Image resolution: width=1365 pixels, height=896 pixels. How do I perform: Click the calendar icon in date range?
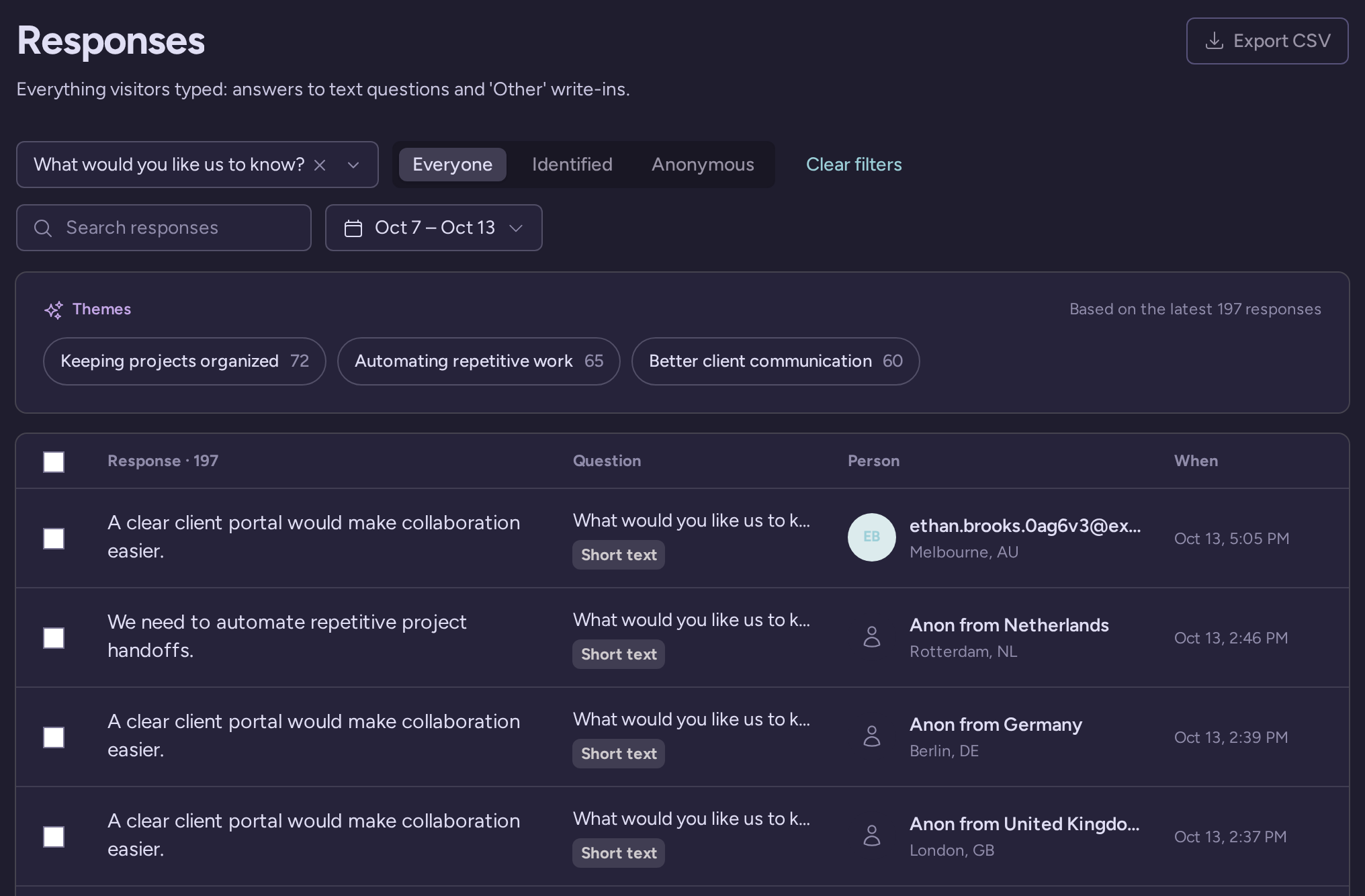pyautogui.click(x=353, y=228)
